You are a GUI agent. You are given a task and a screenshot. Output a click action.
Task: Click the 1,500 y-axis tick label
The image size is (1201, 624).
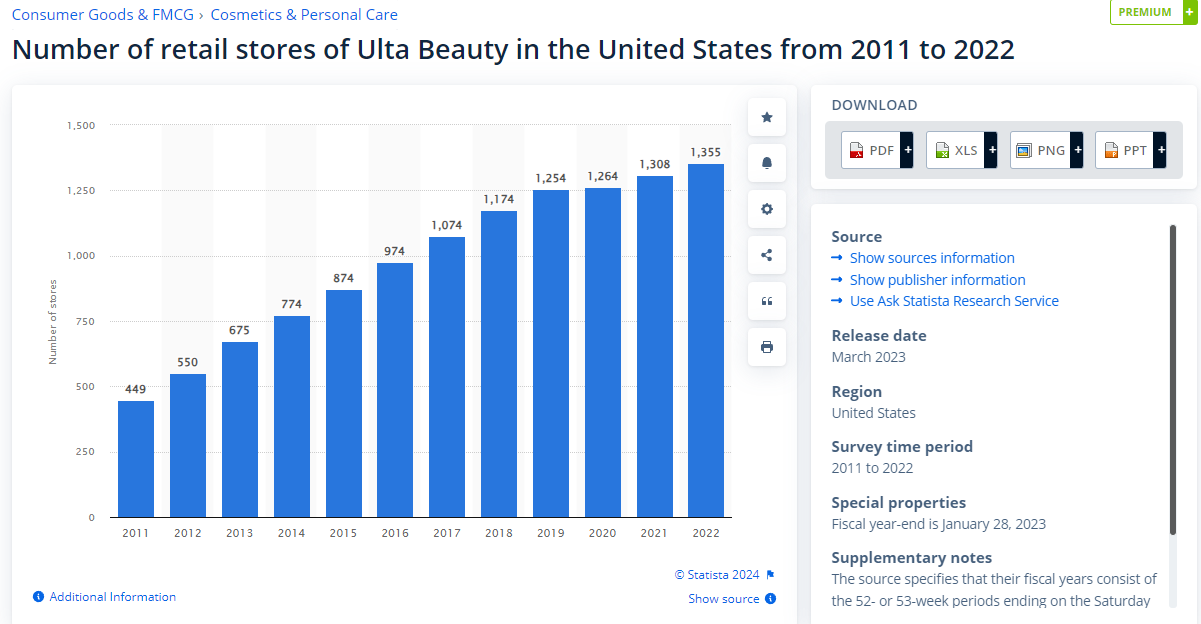[81, 125]
